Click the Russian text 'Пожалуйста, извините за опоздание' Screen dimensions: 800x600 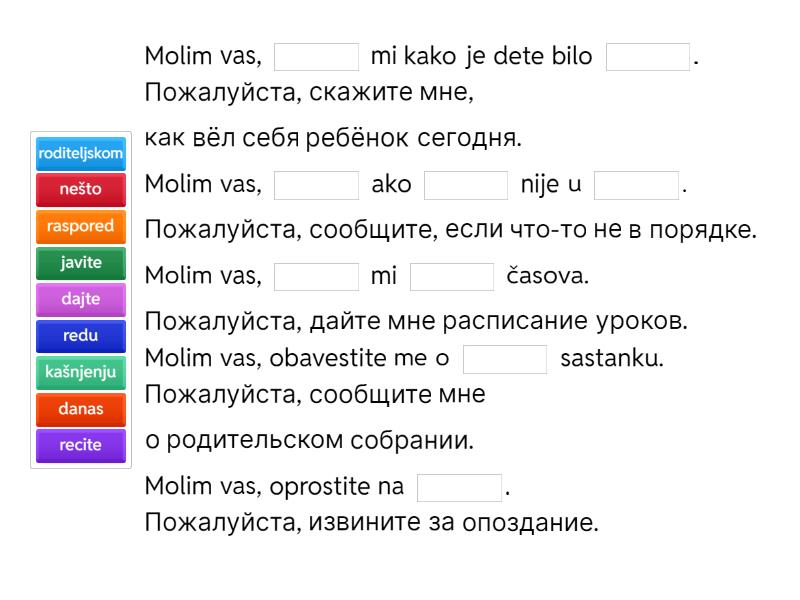click(x=372, y=522)
